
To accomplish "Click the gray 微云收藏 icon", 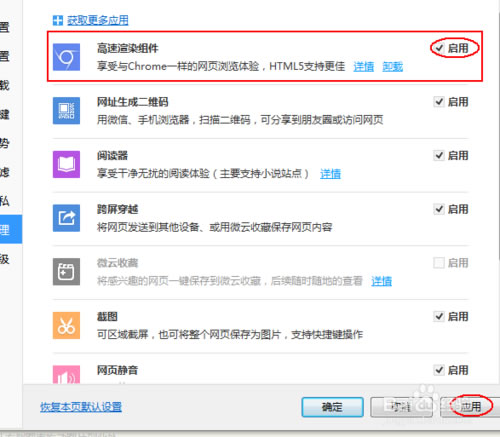I will pyautogui.click(x=66, y=272).
